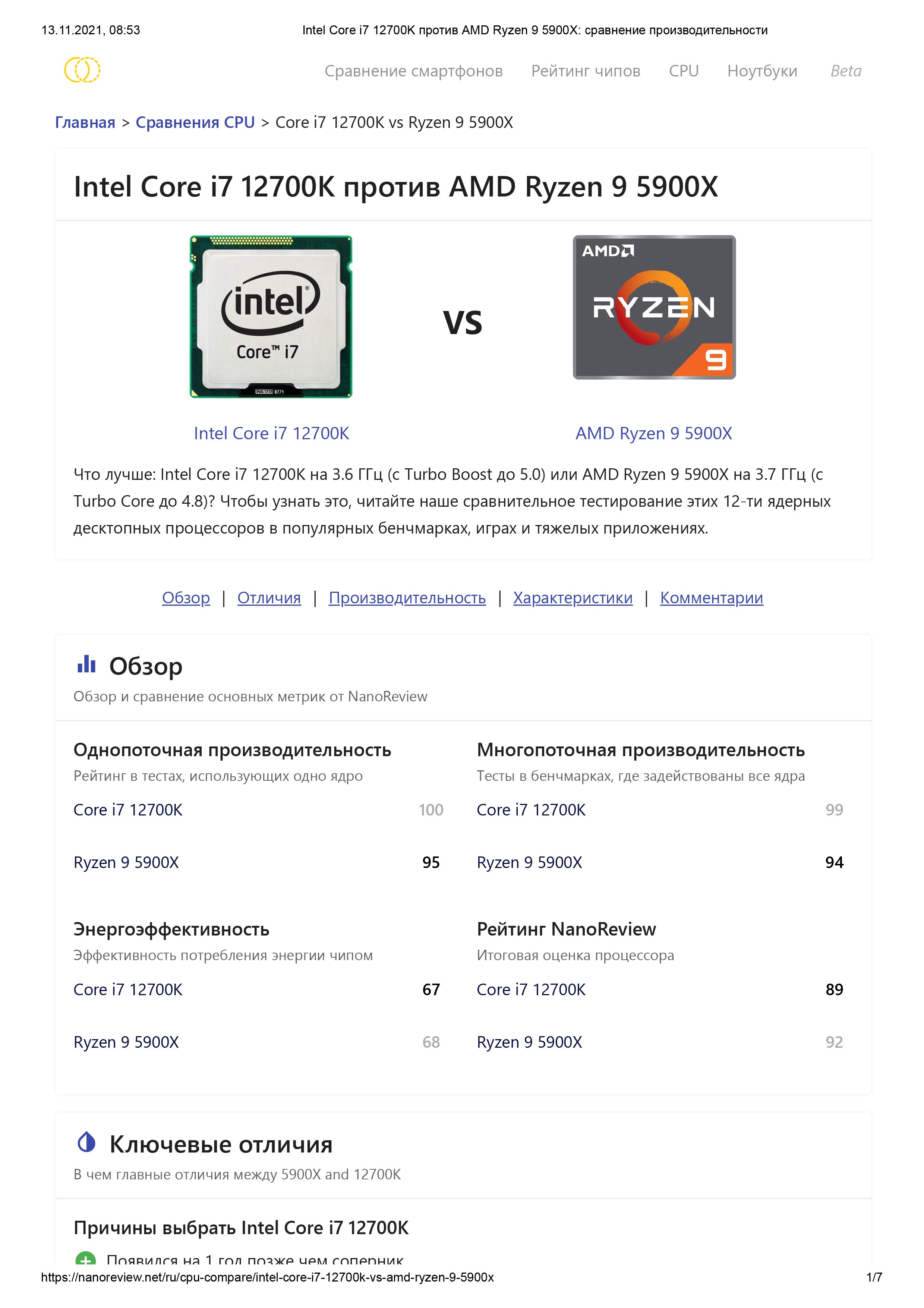Select the CPU navigation item

click(x=683, y=71)
